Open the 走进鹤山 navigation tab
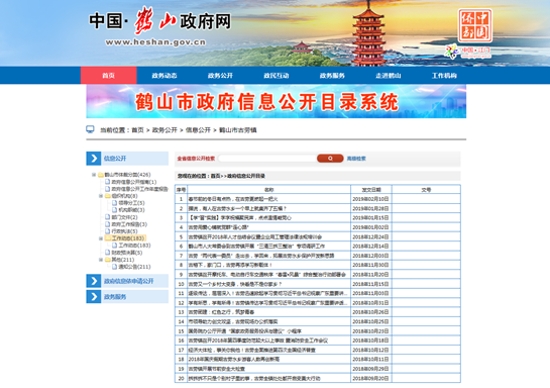Screen dimensions: 550x388 pyautogui.click(x=388, y=75)
